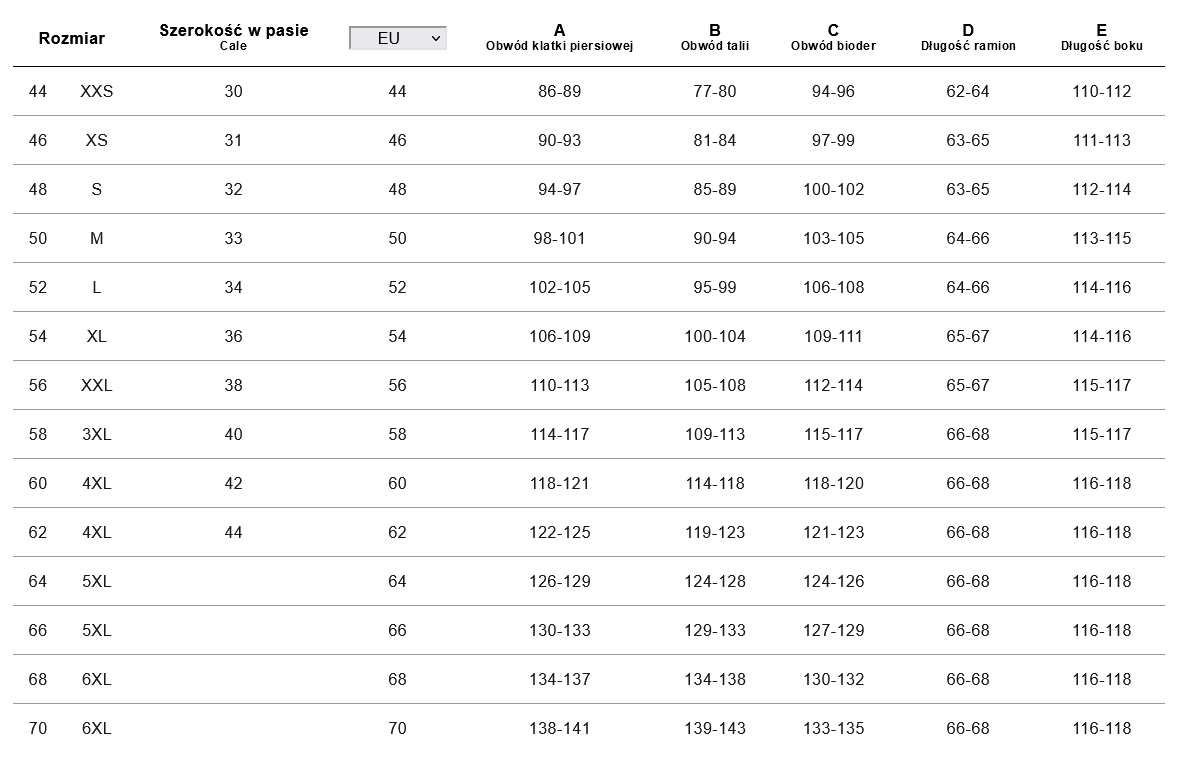The height and width of the screenshot is (758, 1181).
Task: Click the Rozmiar column header
Action: click(71, 39)
